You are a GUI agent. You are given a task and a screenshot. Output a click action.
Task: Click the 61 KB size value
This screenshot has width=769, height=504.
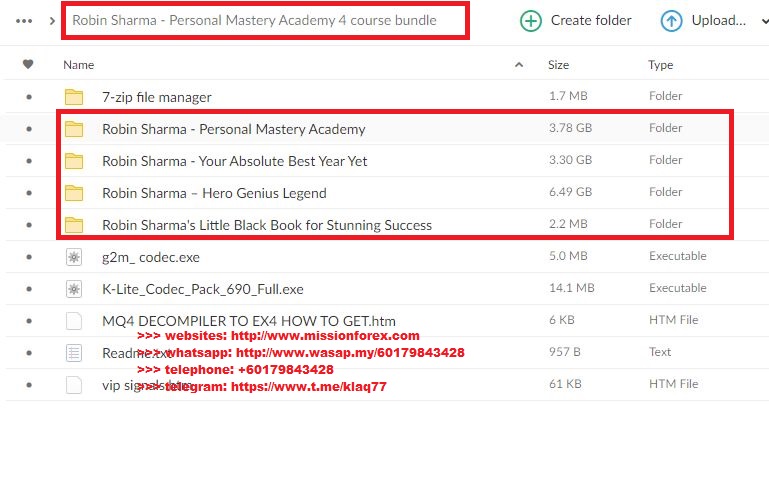pyautogui.click(x=565, y=384)
